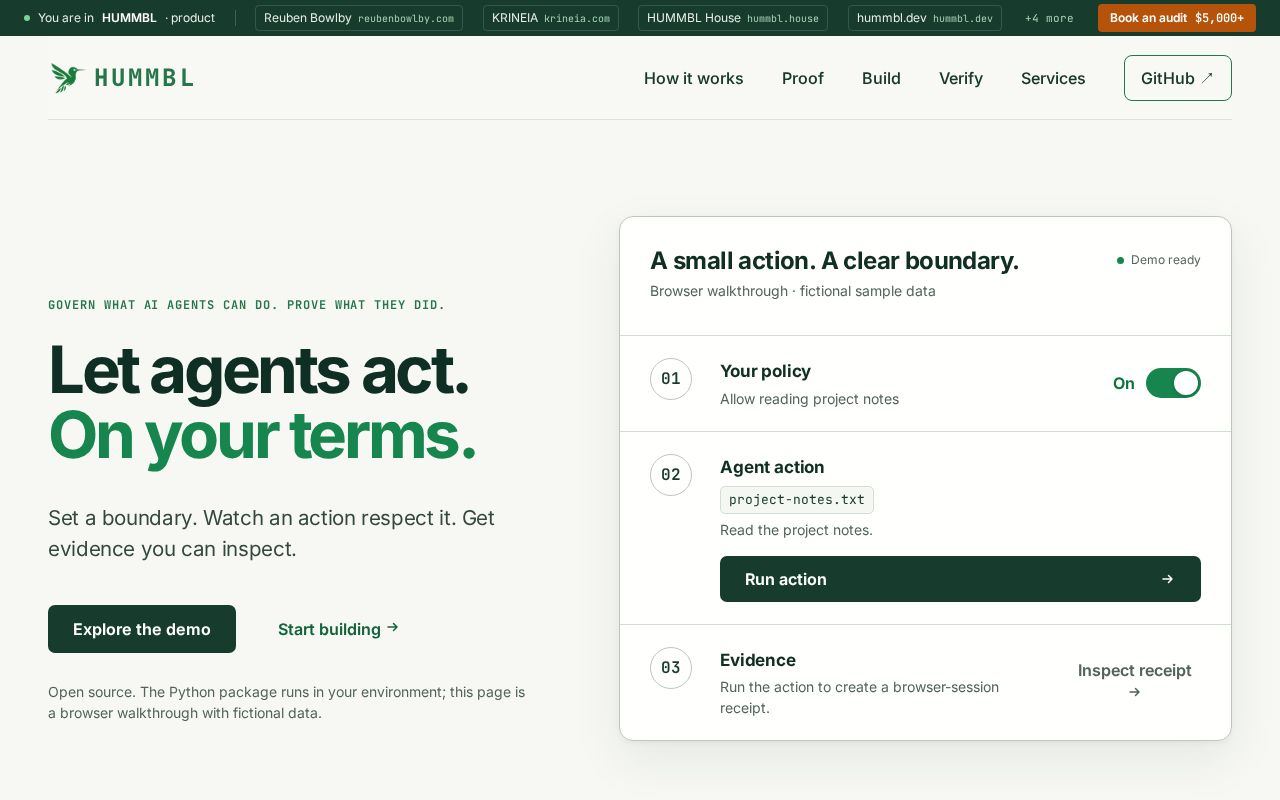Screen dimensions: 1280x800
Task: Click the HUMMBL wordmark text in header
Action: [x=144, y=78]
